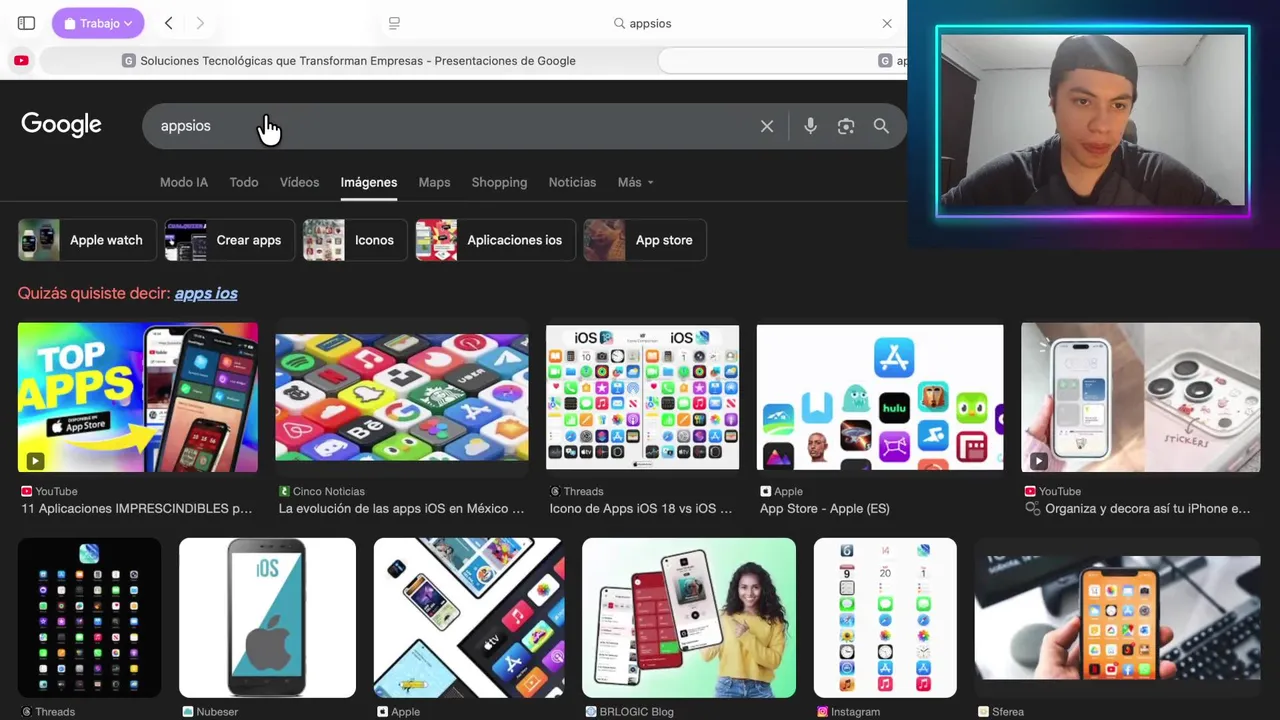Click the Sferea source label
This screenshot has height=720, width=1280.
(1001, 712)
